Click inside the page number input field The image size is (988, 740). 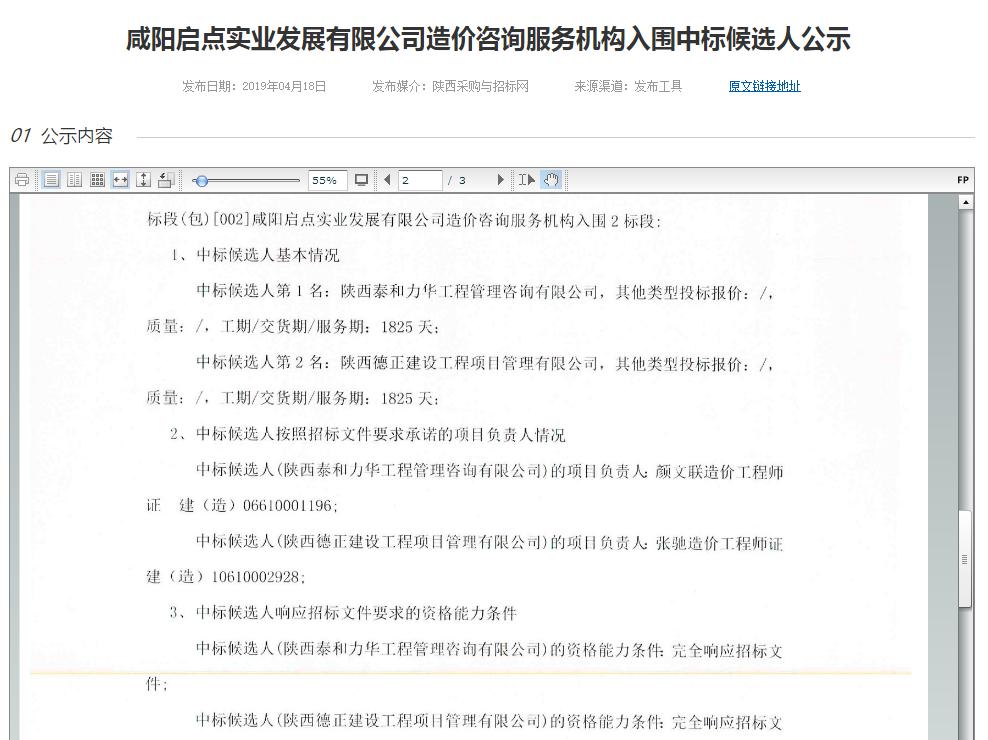tap(420, 180)
